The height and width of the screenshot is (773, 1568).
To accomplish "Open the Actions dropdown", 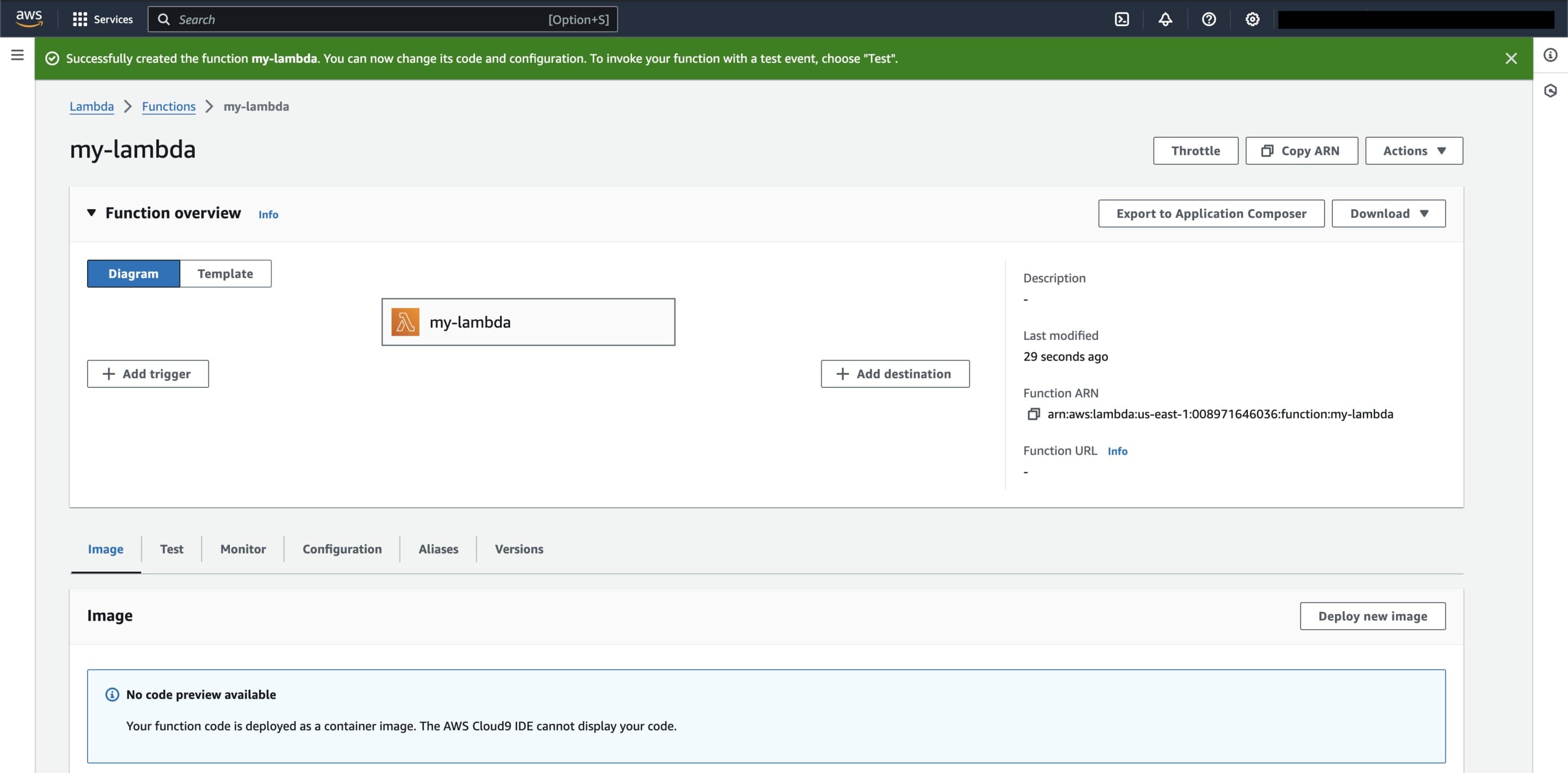I will click(x=1414, y=150).
